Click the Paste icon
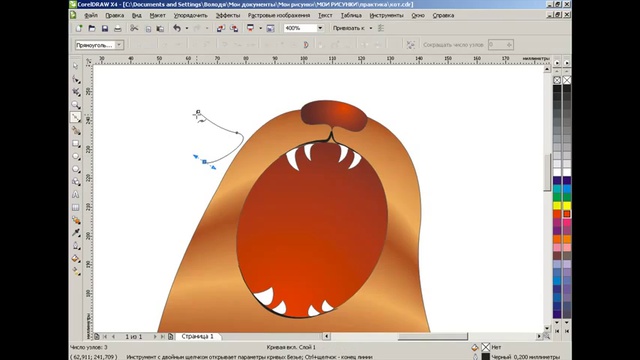 [160, 28]
